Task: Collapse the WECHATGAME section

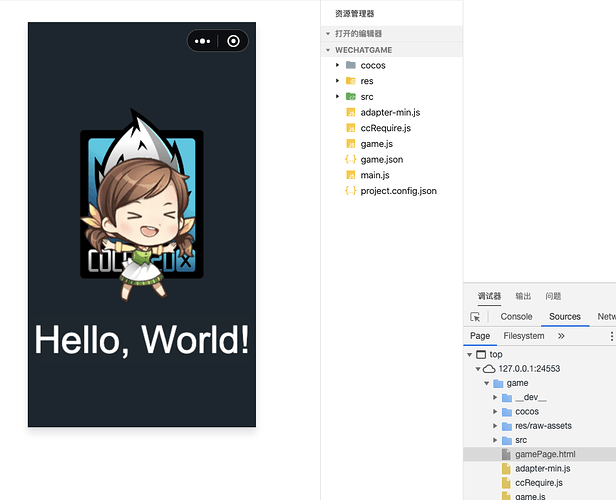Action: [x=328, y=50]
